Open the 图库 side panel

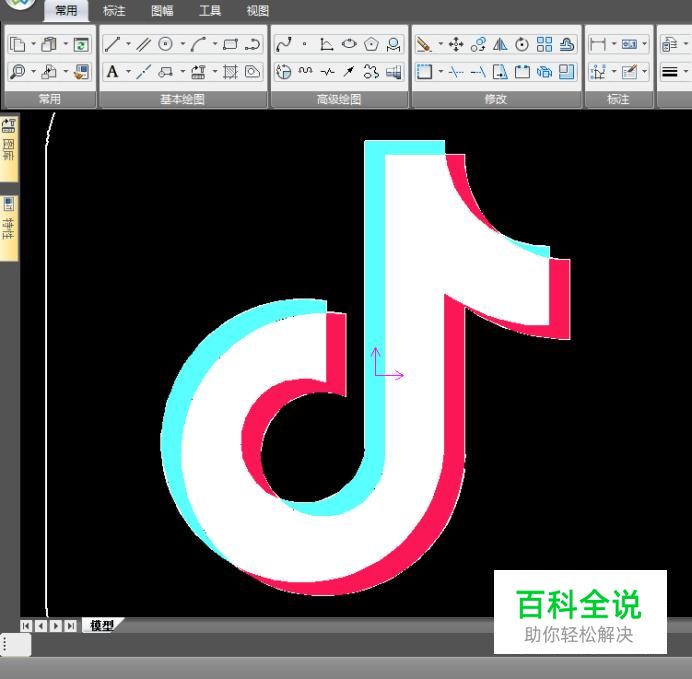9,148
